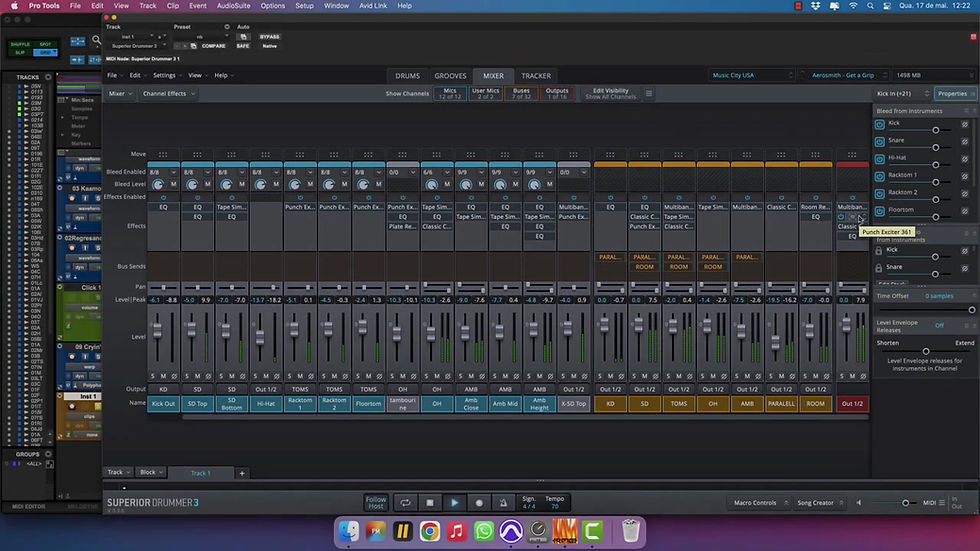Toggle Racktom 2 bleed power icon

(x=879, y=194)
